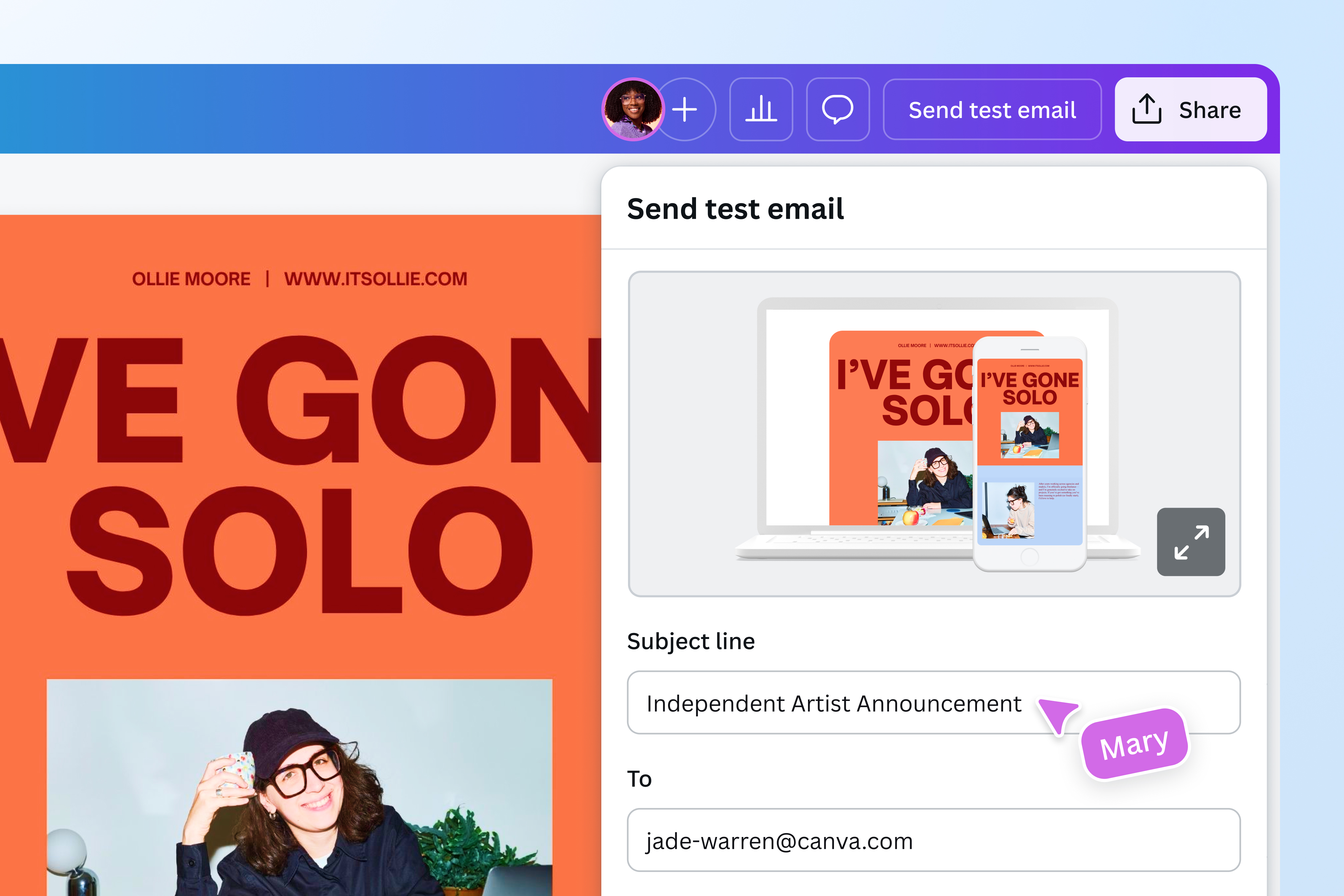Click the Send test email toolbar button

(x=992, y=110)
